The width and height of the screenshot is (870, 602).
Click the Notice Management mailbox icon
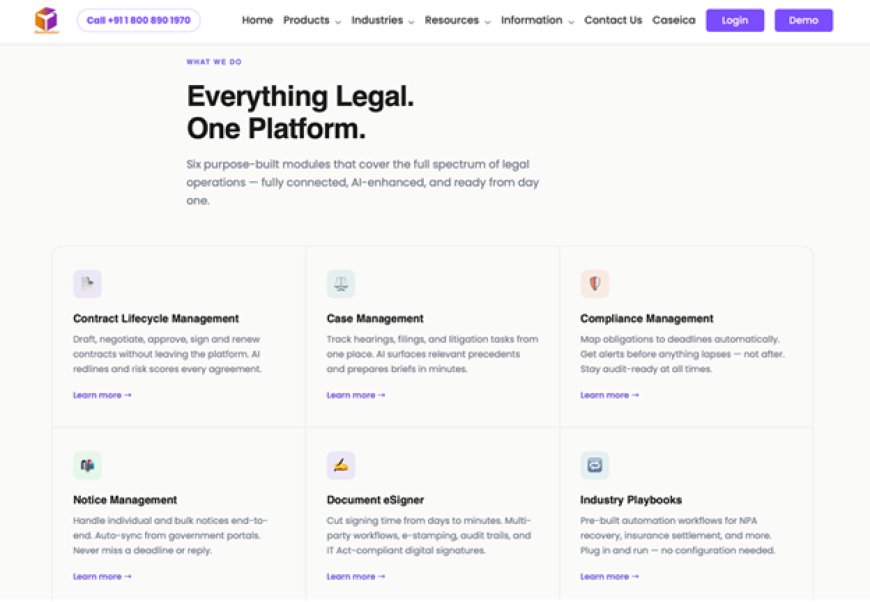click(88, 466)
